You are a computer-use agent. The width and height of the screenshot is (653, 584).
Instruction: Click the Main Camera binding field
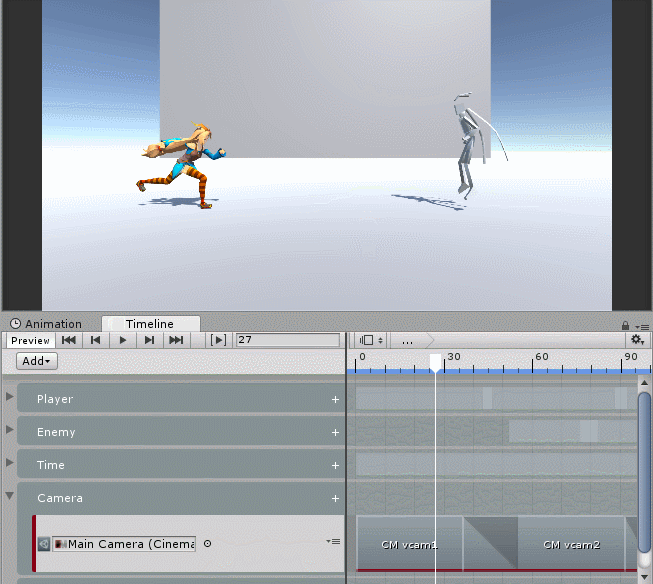click(x=124, y=544)
